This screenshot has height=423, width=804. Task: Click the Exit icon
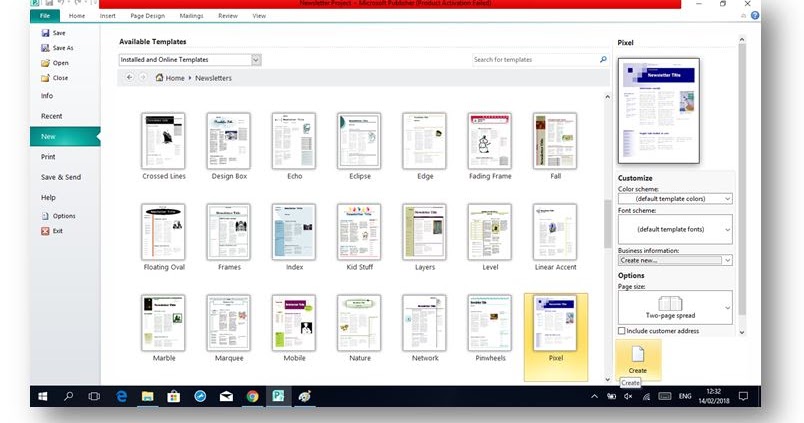click(45, 231)
